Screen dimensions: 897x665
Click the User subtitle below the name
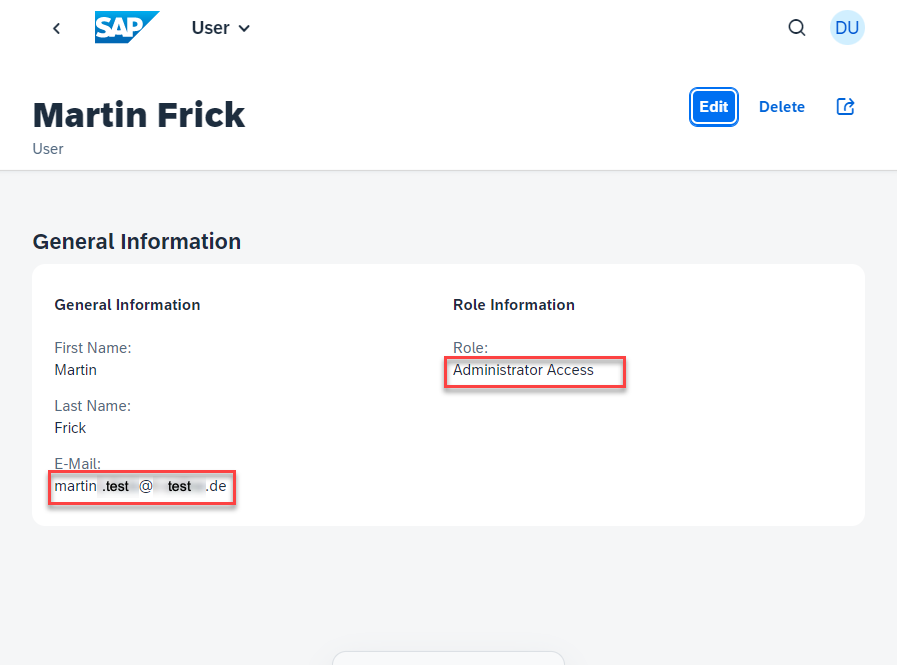pos(48,149)
